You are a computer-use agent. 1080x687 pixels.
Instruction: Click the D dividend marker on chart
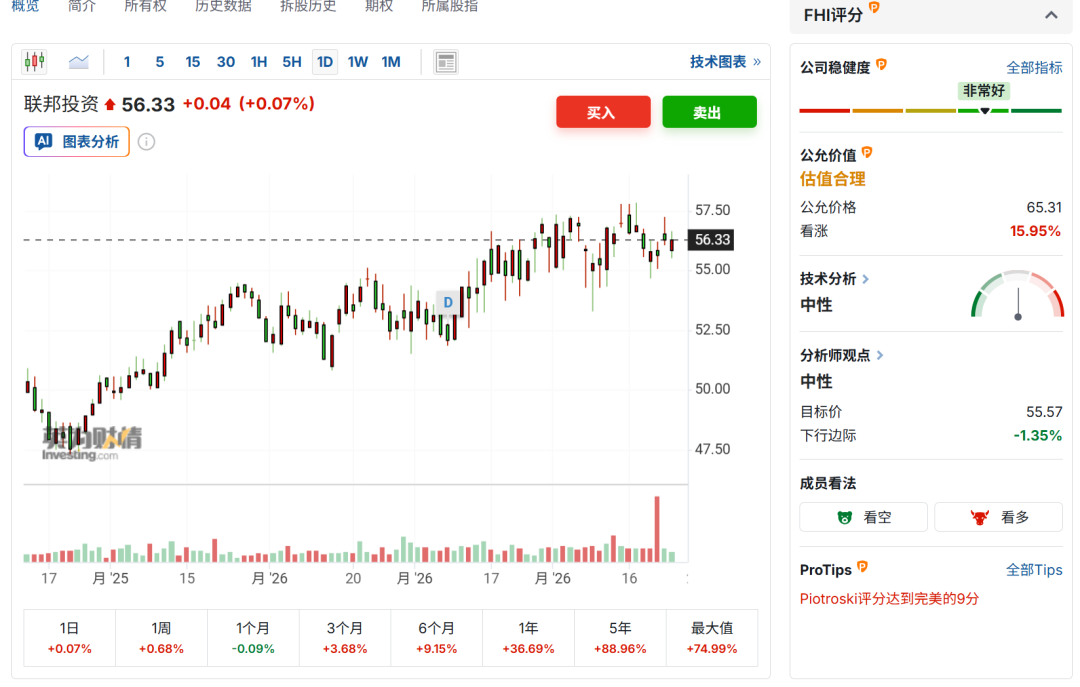448,302
